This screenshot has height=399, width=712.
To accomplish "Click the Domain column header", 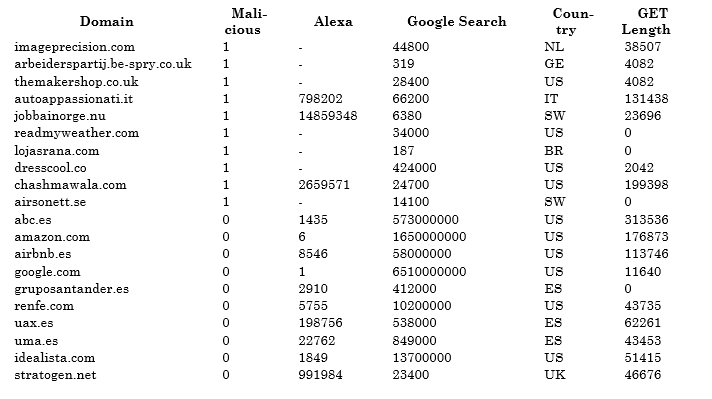I will 107,21.
